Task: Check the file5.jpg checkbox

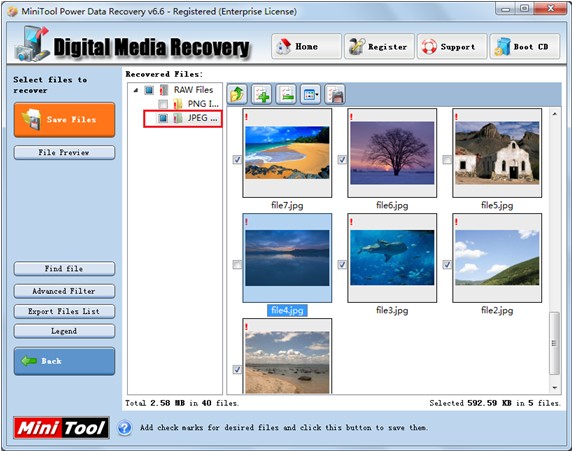Action: coord(447,159)
